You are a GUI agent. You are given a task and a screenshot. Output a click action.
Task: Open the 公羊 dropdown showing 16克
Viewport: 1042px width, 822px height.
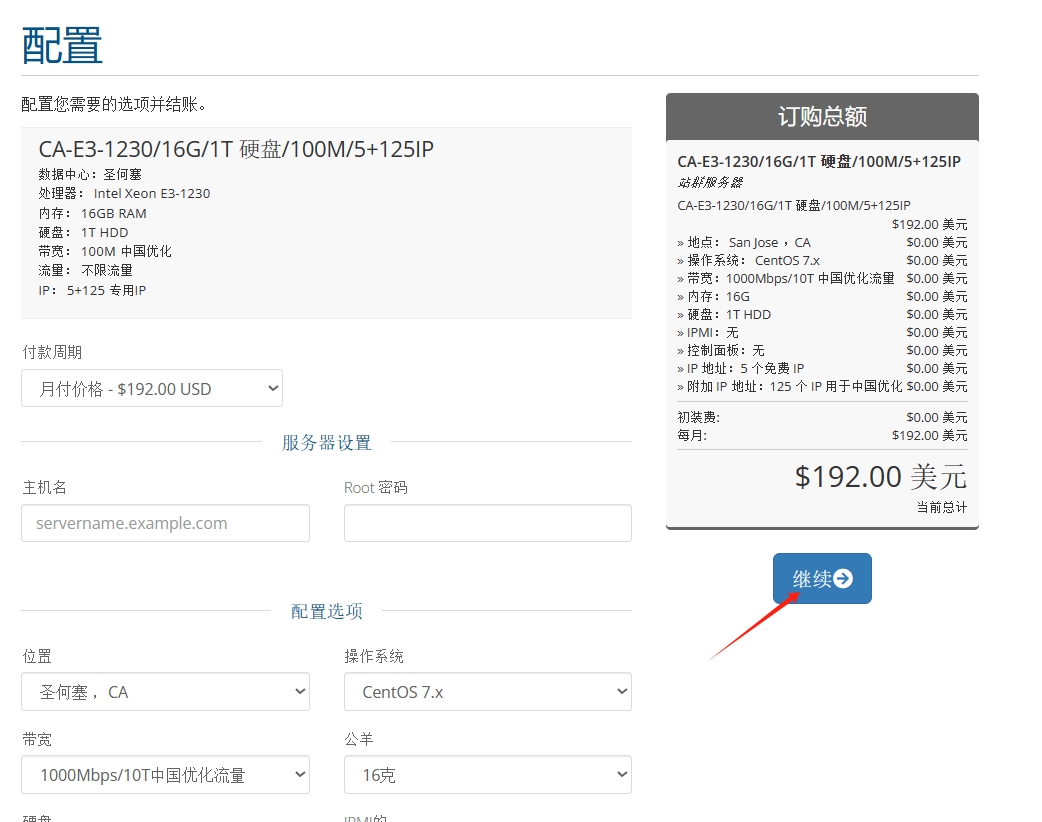coord(487,775)
